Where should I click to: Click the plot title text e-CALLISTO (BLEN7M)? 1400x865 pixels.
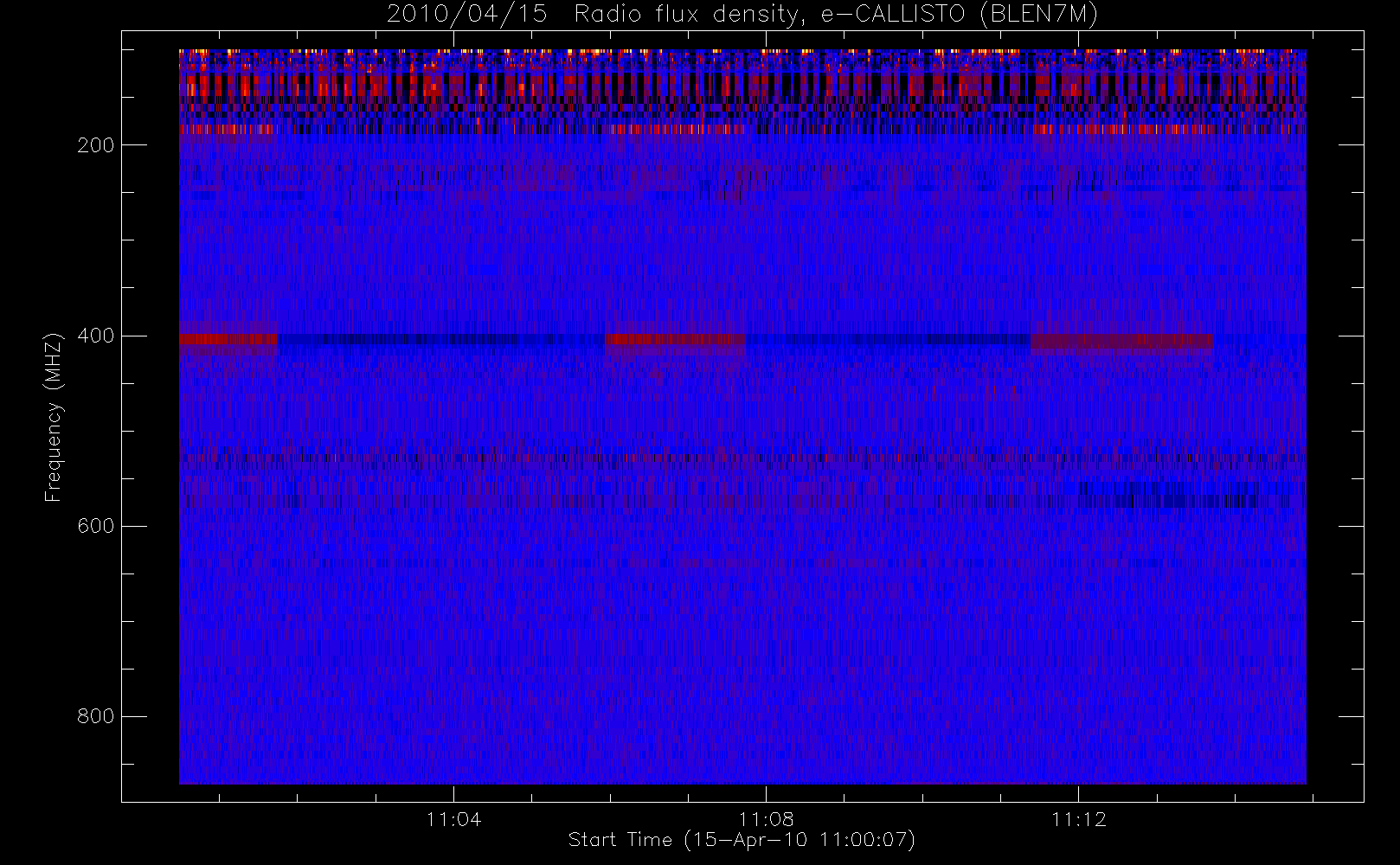click(959, 15)
